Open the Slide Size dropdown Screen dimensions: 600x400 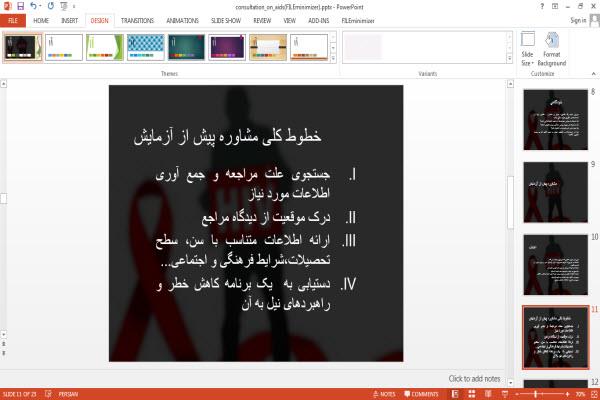pyautogui.click(x=527, y=49)
